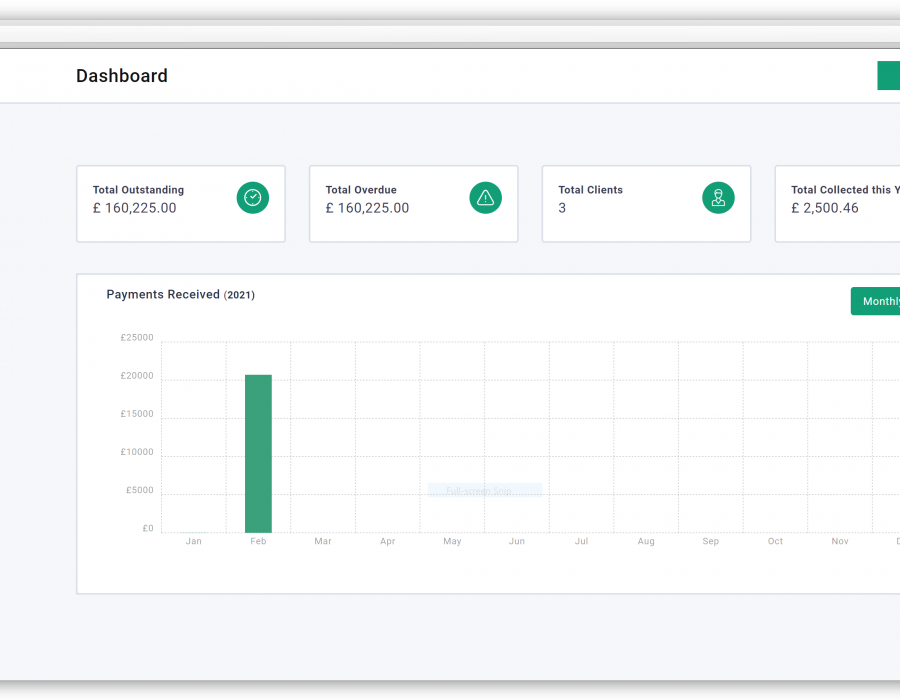The width and height of the screenshot is (900, 700).
Task: Click the client person icon on Total Clients
Action: (718, 198)
